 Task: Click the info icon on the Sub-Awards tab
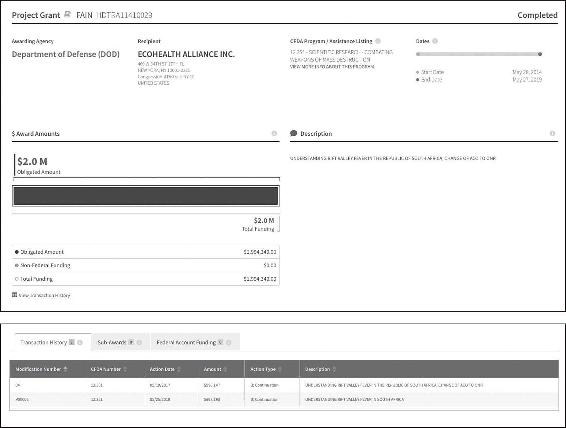(139, 342)
